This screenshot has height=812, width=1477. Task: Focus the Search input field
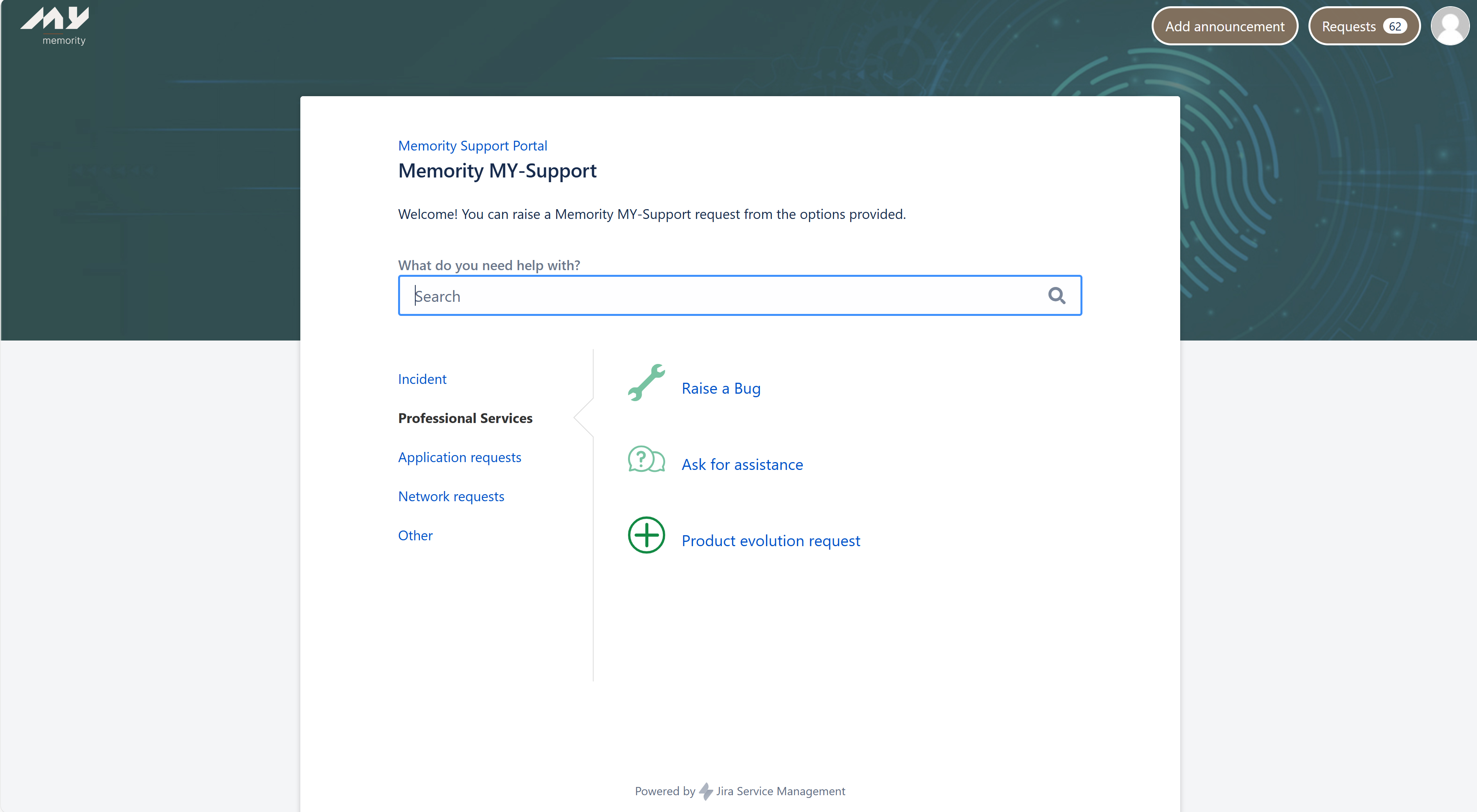722,296
